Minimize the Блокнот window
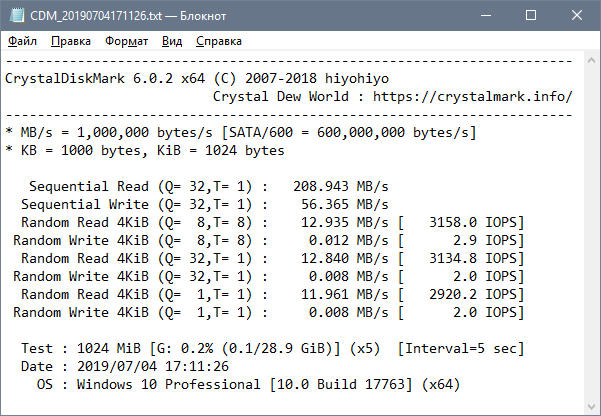 [x=486, y=15]
